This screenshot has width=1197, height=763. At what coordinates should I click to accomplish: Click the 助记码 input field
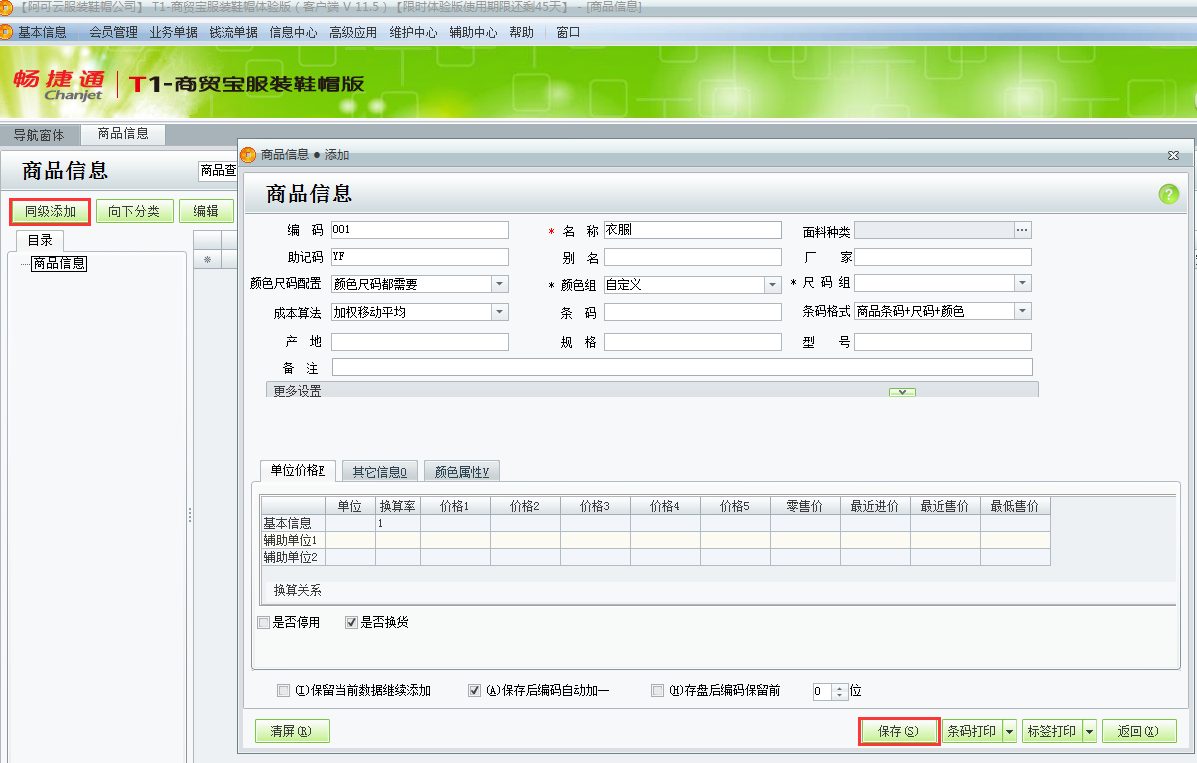pos(420,257)
